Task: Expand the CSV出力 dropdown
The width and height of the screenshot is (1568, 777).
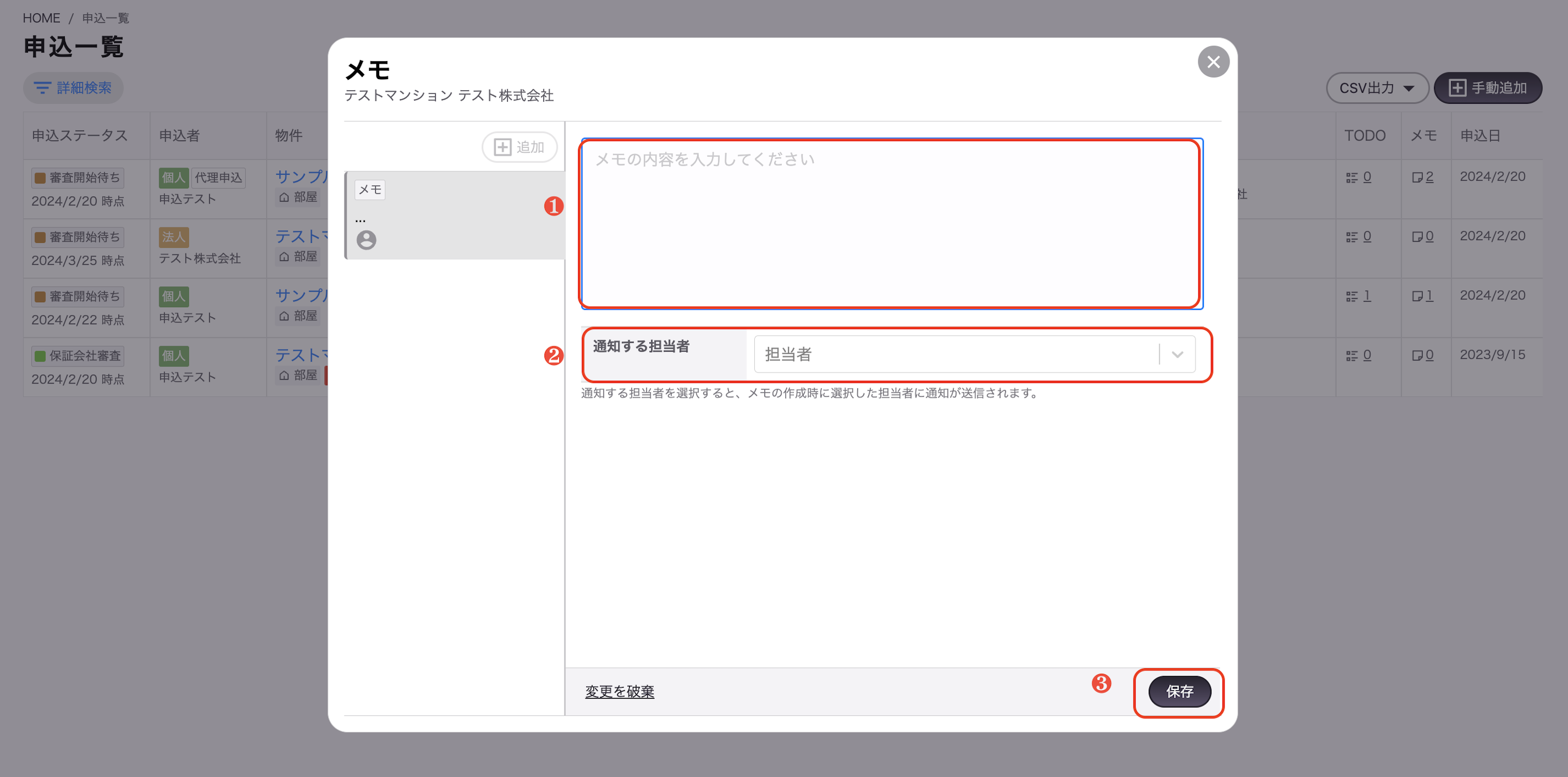Action: 1377,88
